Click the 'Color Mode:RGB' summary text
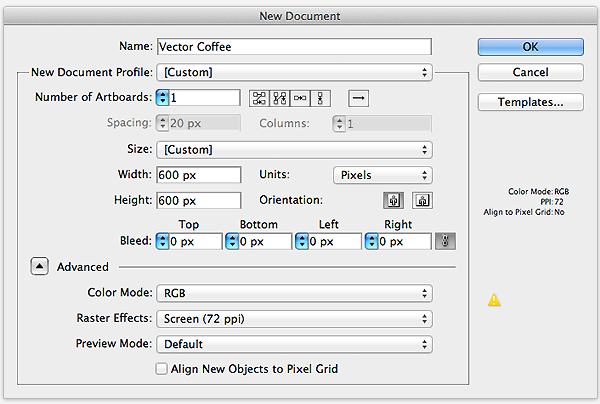 (538, 191)
